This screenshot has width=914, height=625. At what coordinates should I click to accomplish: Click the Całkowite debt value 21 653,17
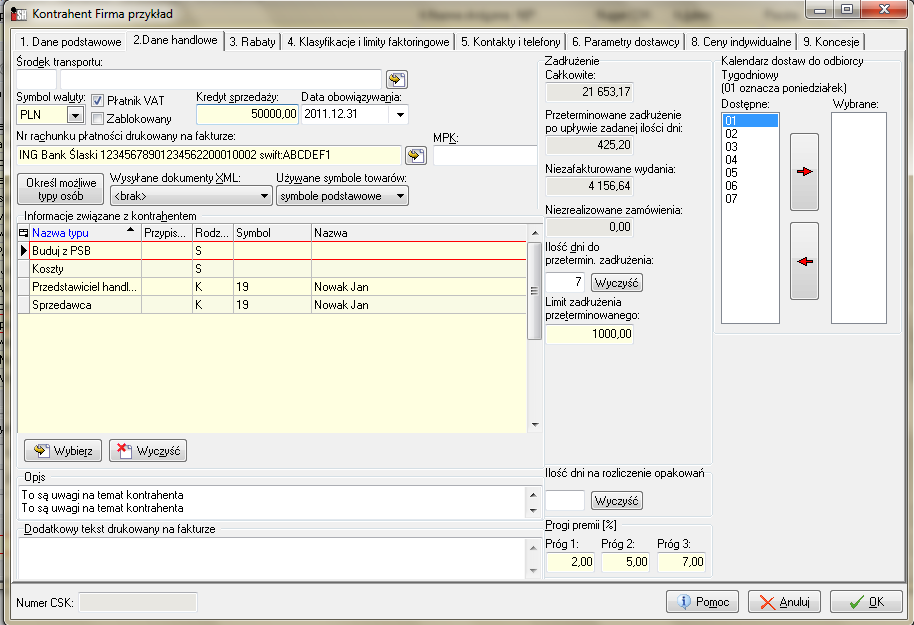coord(589,92)
